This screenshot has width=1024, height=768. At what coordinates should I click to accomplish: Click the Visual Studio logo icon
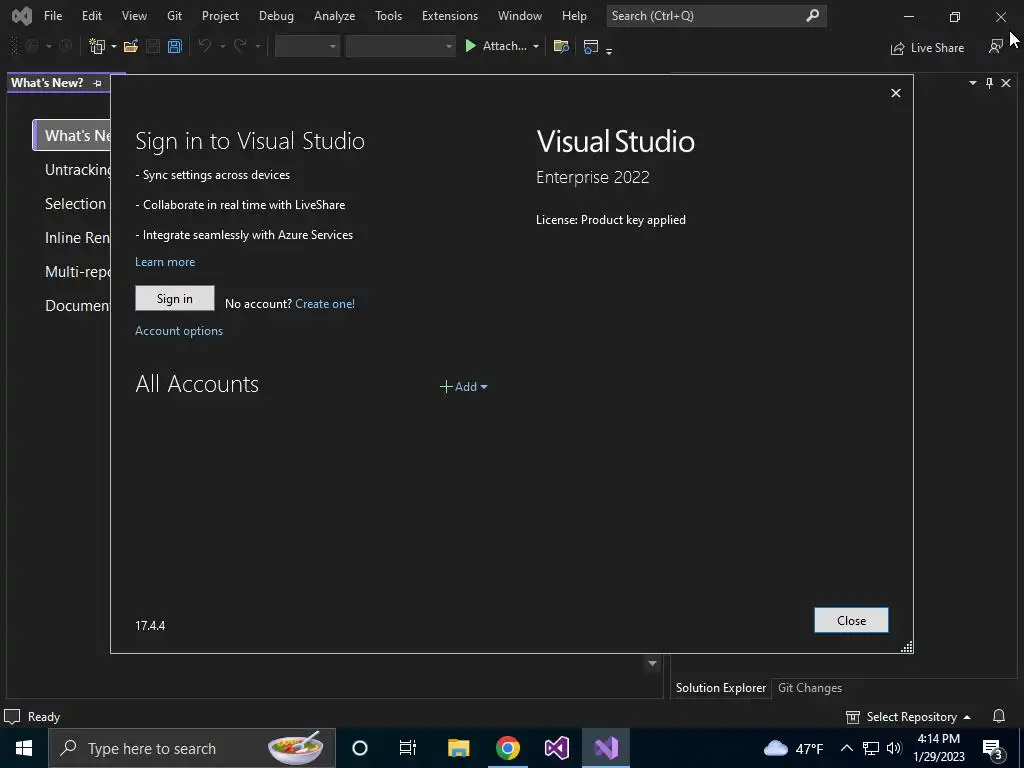(22, 16)
